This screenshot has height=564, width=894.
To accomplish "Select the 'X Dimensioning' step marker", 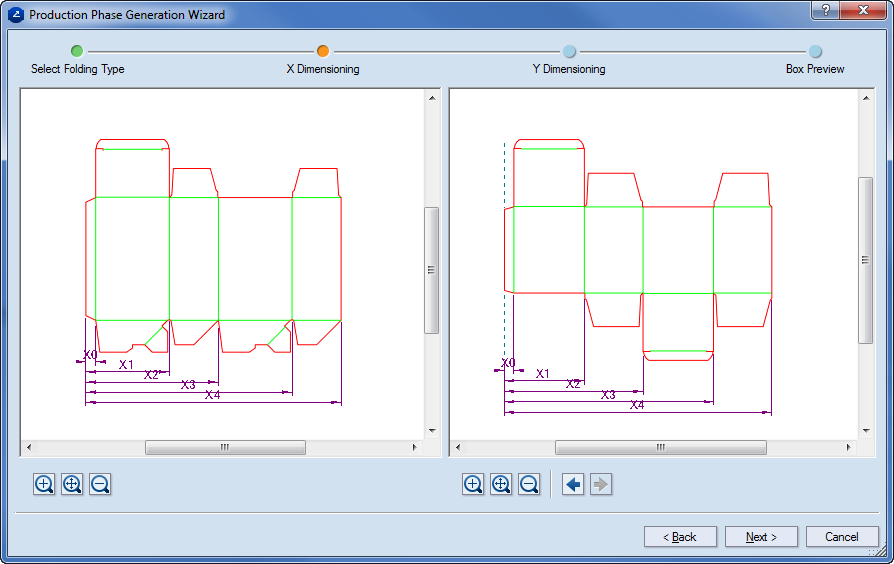I will click(323, 51).
